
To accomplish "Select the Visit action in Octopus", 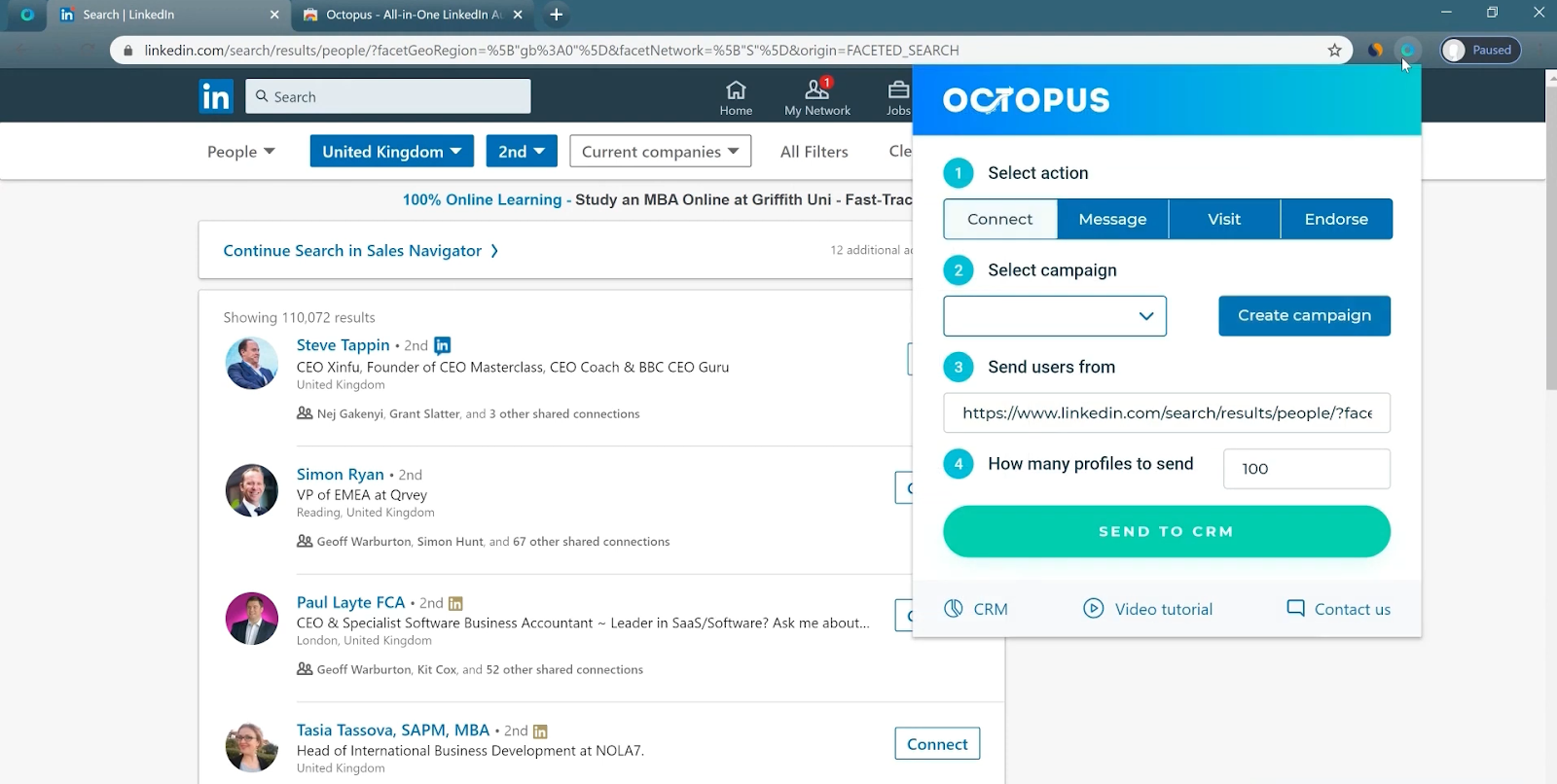I will (1224, 219).
